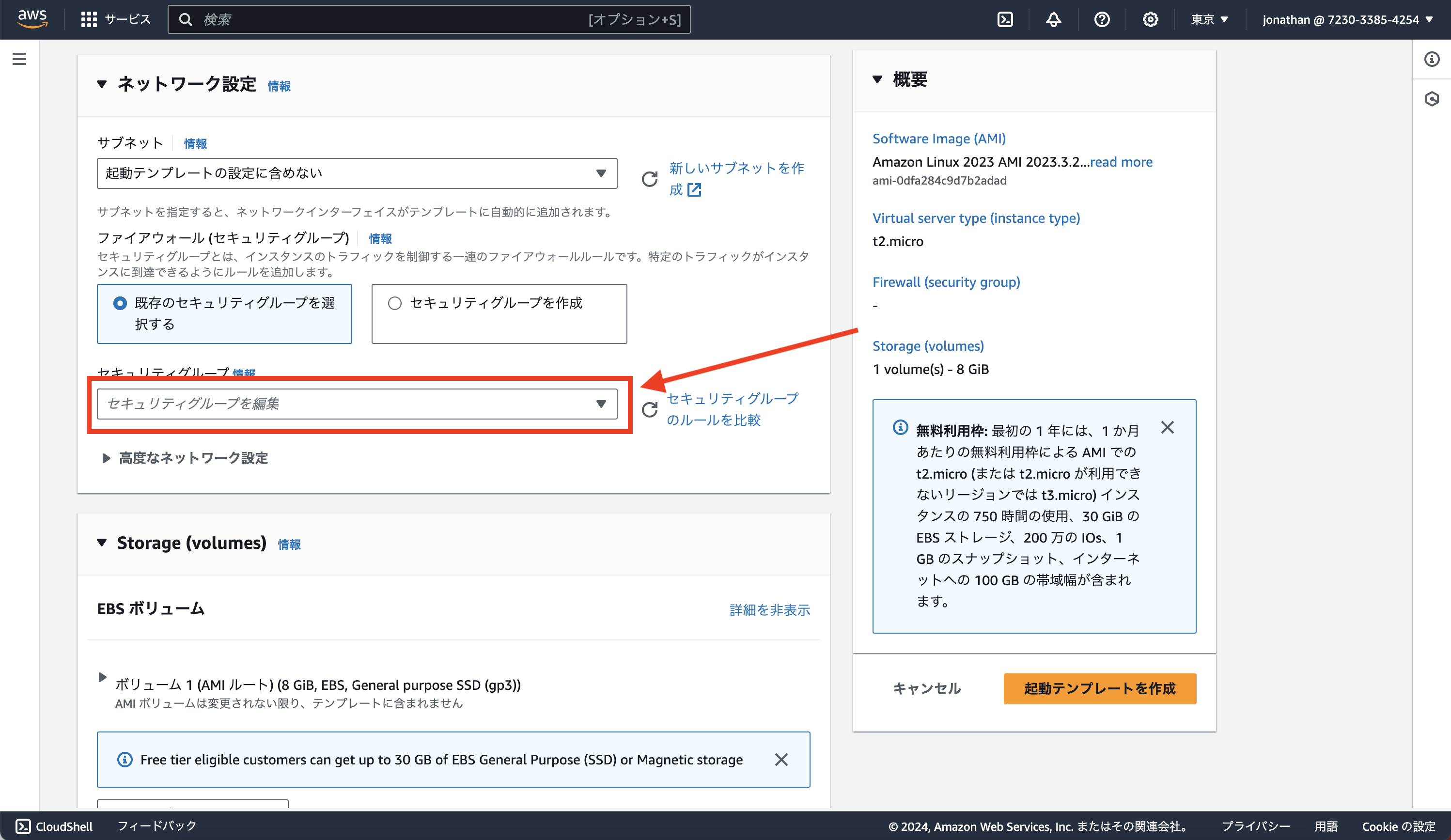The height and width of the screenshot is (840, 1451).
Task: Open the notifications bell icon
Action: (x=1053, y=19)
